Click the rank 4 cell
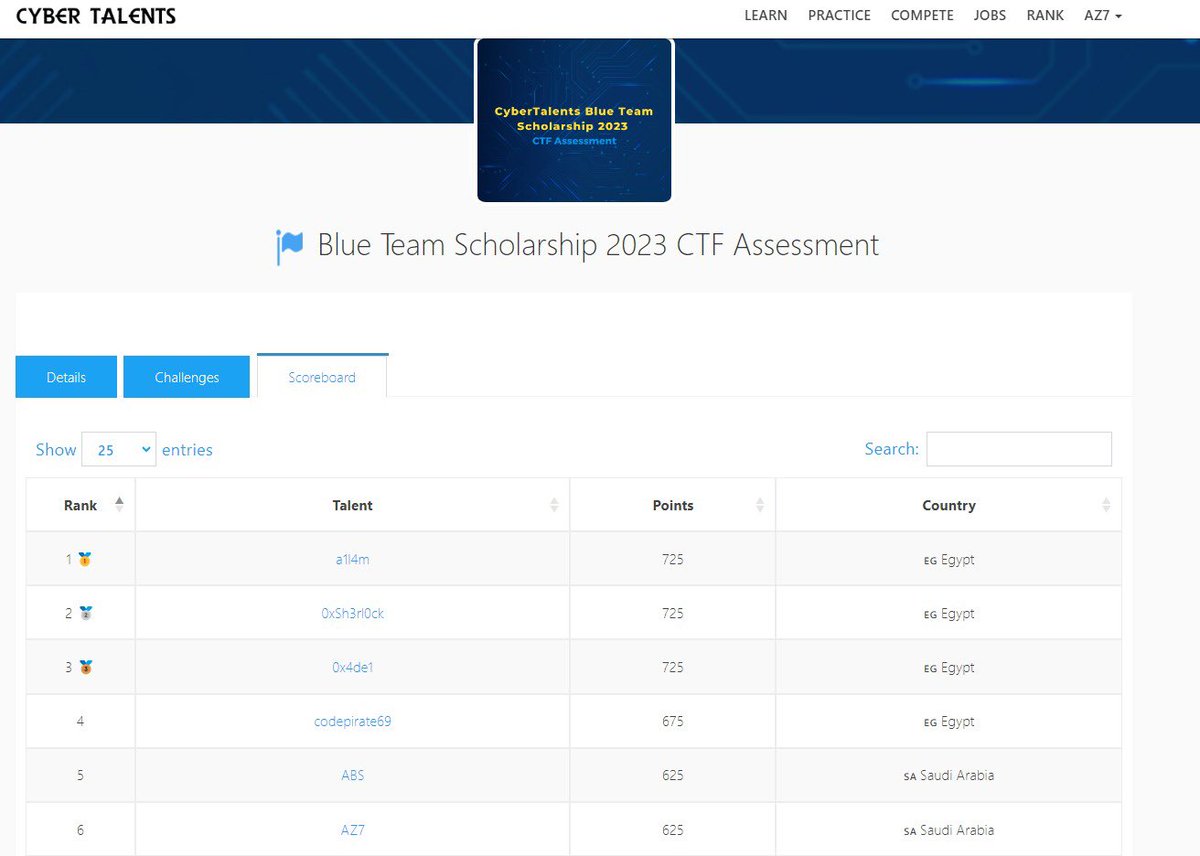The image size is (1200, 856). pos(81,721)
